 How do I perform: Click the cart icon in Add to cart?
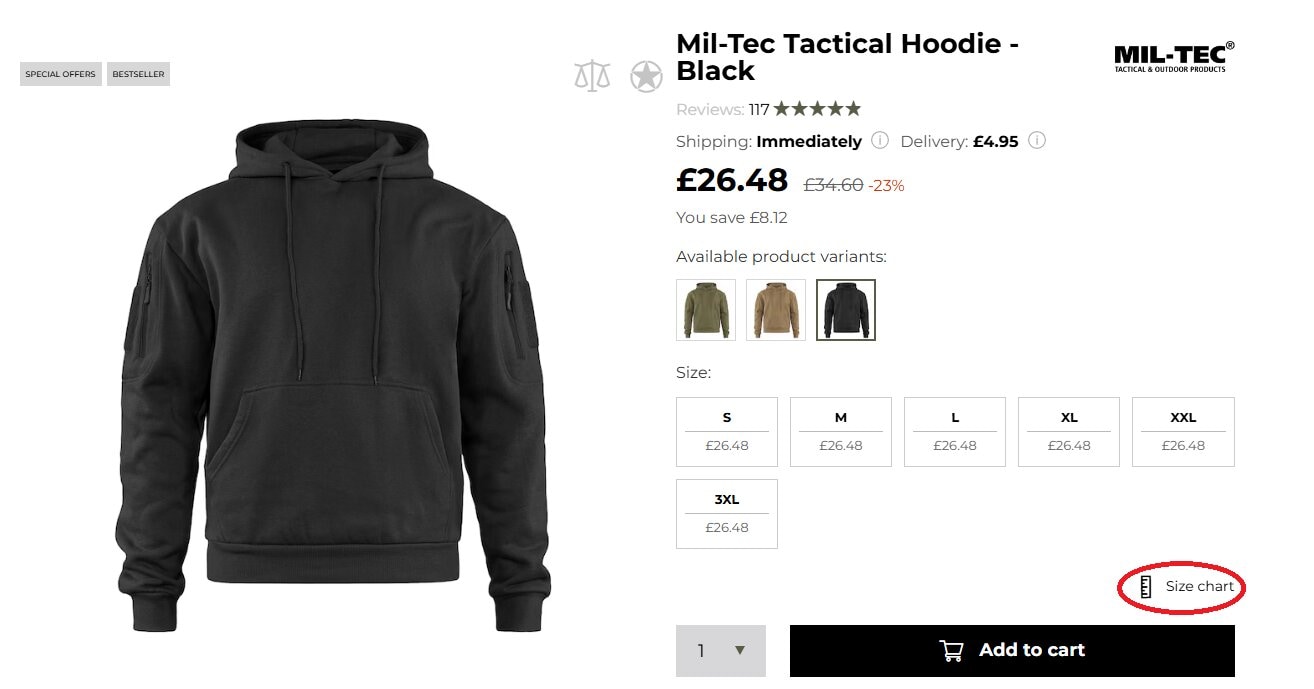pos(950,649)
